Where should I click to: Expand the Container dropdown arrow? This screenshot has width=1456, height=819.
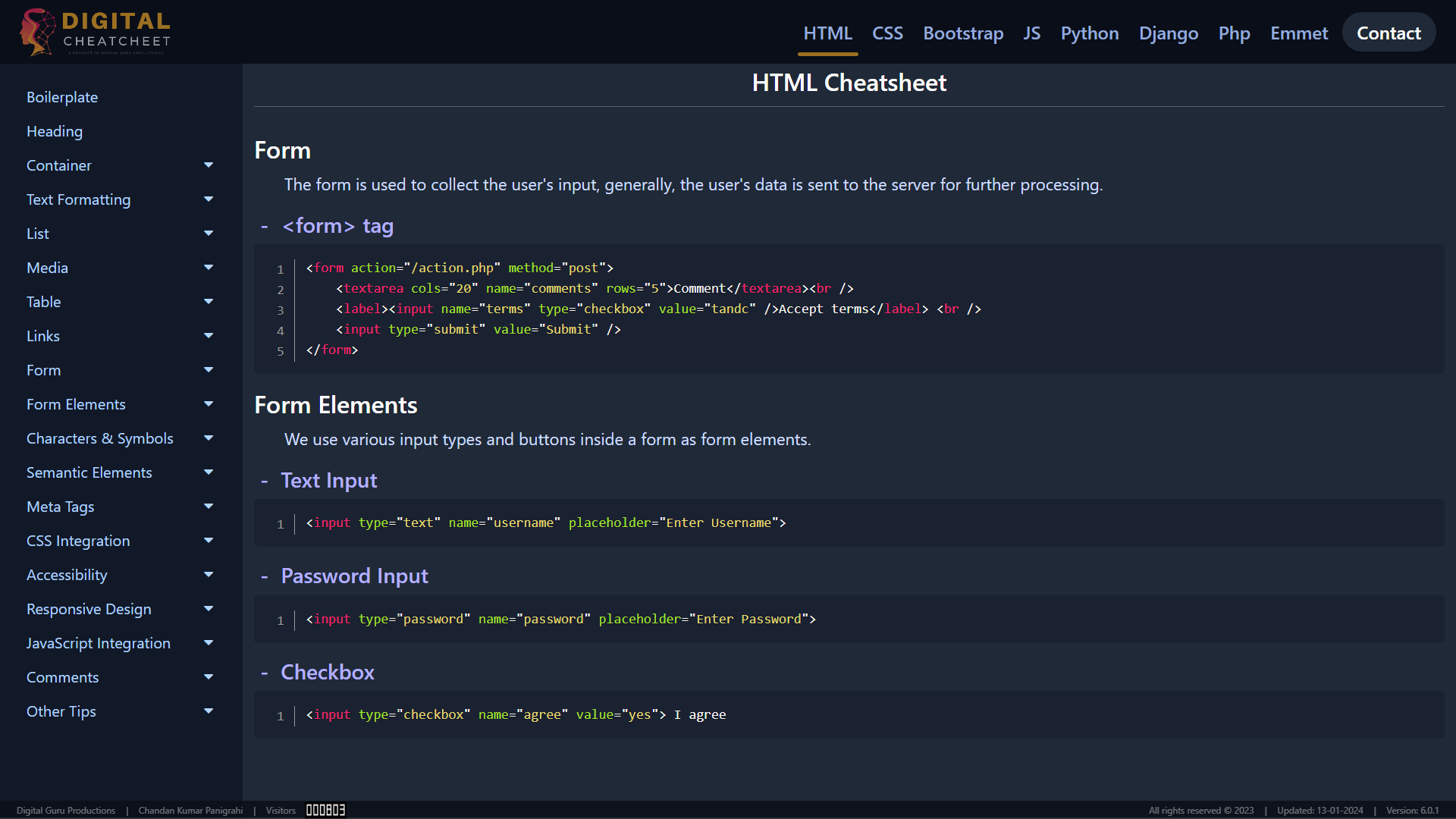coord(209,165)
